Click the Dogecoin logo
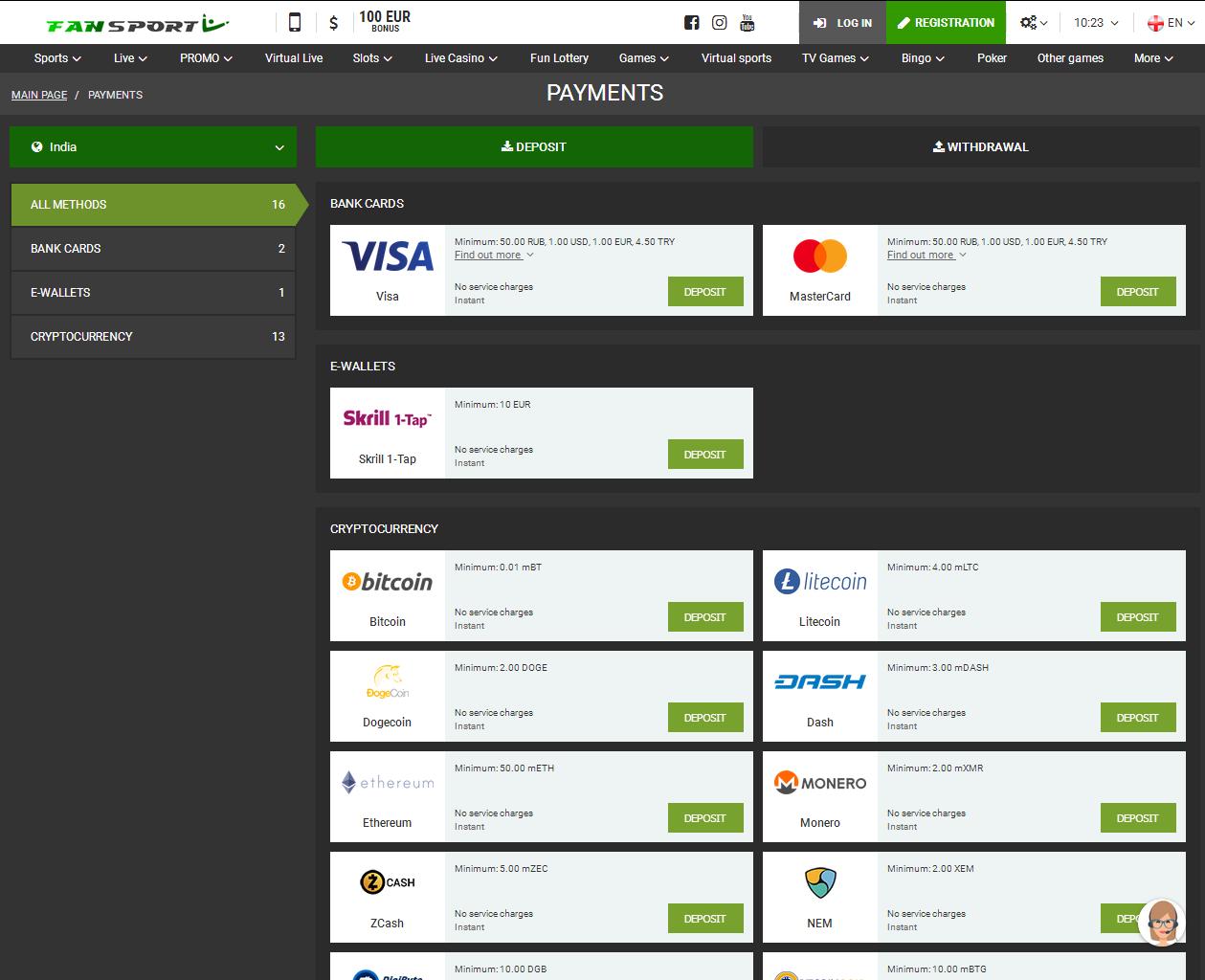 [x=388, y=681]
